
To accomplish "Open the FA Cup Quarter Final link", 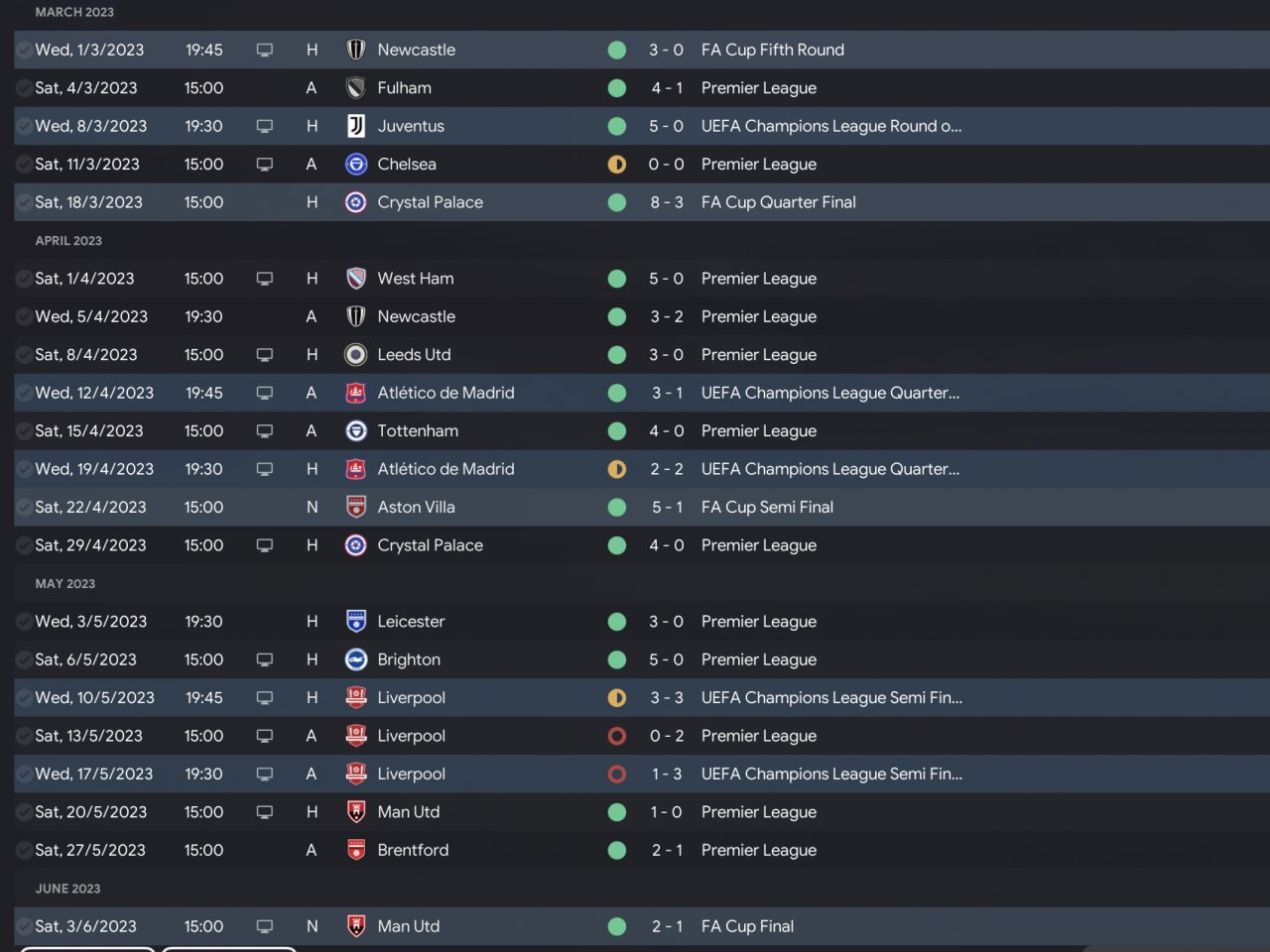I will pos(778,202).
